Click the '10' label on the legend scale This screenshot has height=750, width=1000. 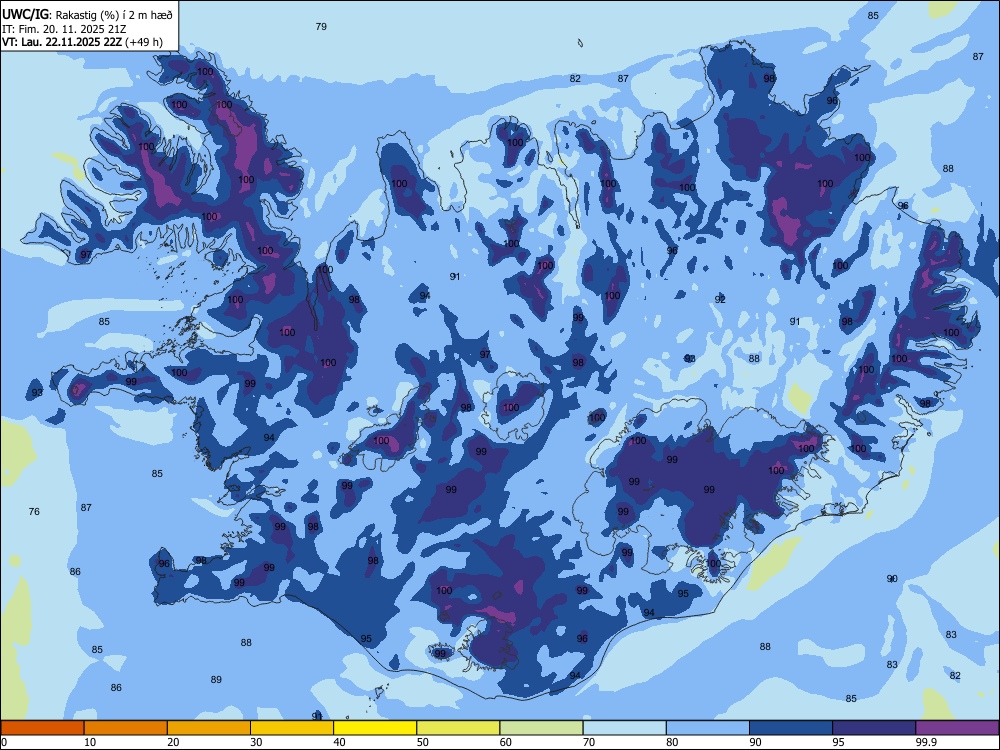coord(90,742)
